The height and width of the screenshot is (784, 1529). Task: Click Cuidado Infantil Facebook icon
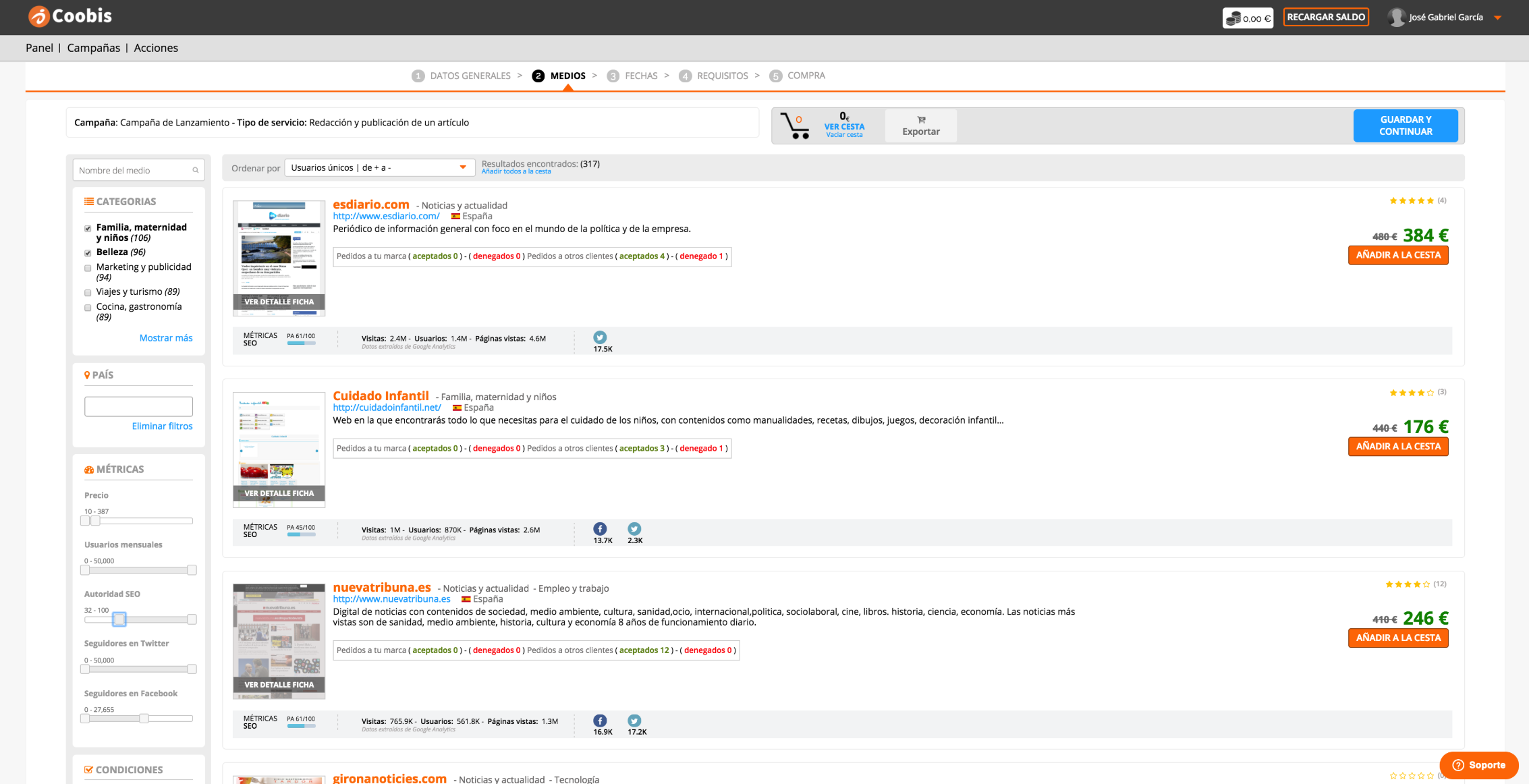pos(600,529)
